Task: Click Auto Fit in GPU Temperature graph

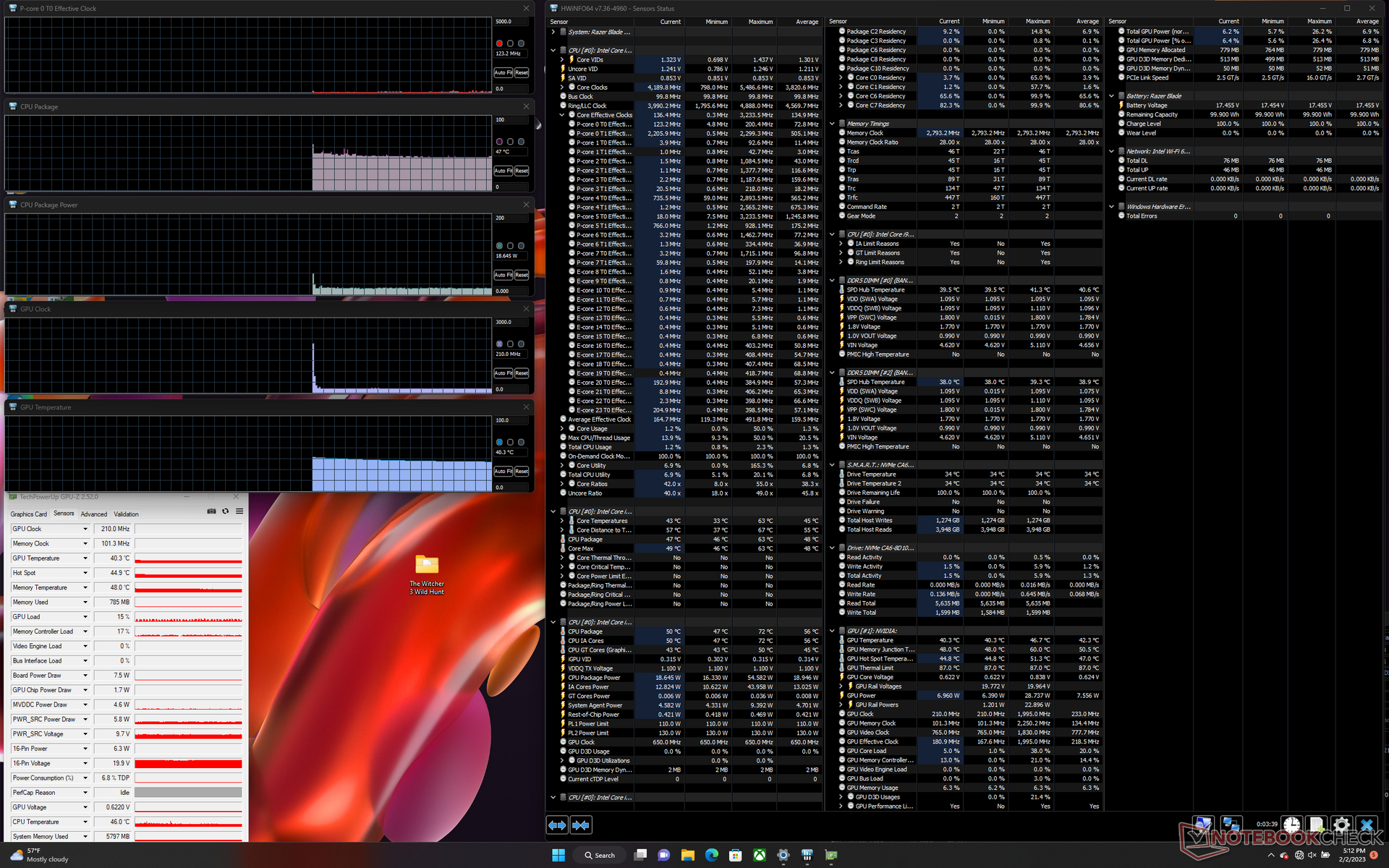Action: (504, 472)
